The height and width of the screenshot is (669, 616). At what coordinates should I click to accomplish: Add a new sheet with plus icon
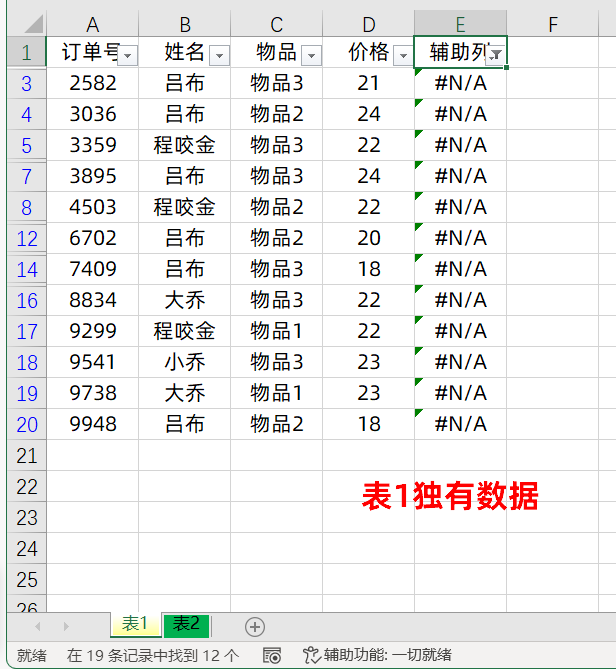point(255,627)
